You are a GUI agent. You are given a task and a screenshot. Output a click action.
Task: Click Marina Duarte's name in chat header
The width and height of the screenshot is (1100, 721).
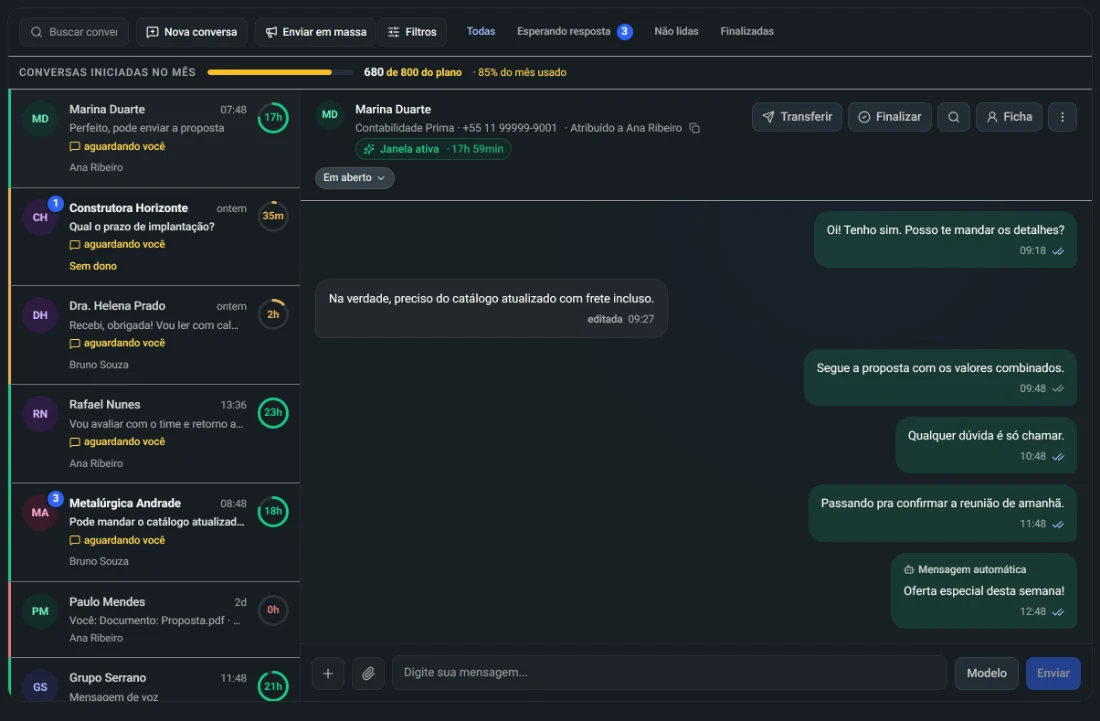(x=393, y=109)
